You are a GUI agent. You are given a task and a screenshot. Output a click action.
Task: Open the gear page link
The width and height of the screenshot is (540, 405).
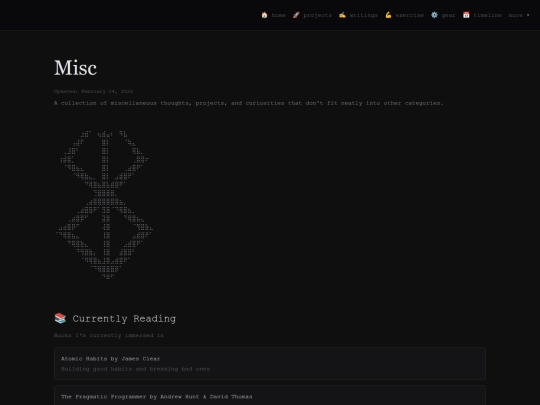coord(448,15)
